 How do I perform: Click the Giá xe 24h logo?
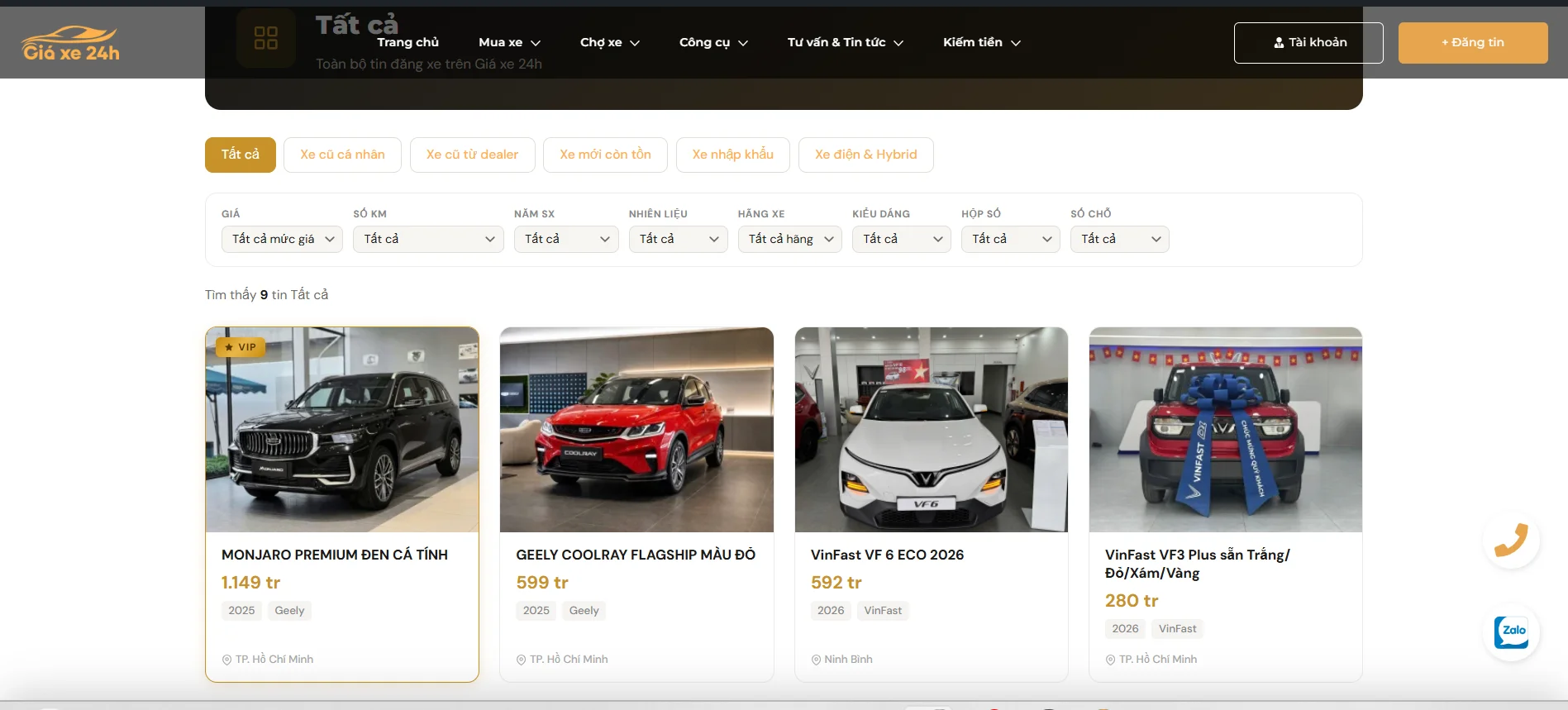tap(70, 44)
